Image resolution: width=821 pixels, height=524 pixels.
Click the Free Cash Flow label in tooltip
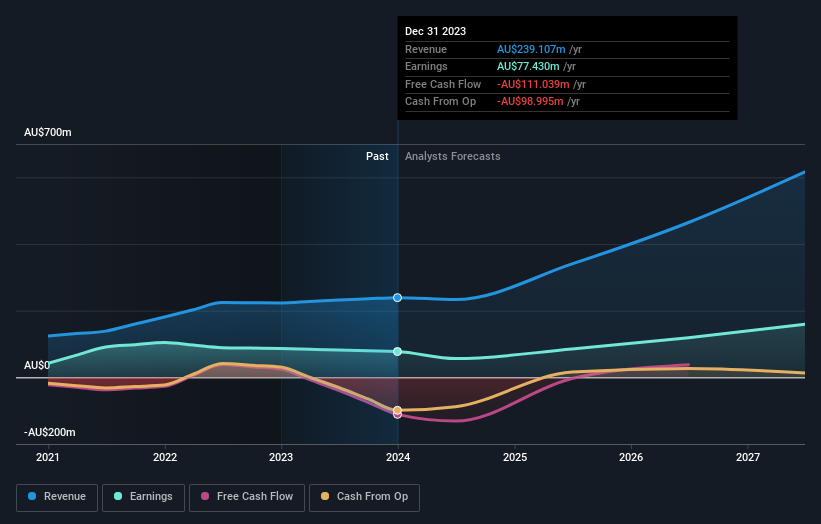click(x=443, y=84)
